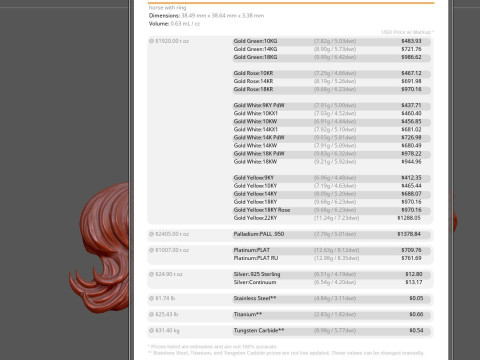Select Gold White:14KW entry
The height and width of the screenshot is (360, 480).
tap(255, 145)
